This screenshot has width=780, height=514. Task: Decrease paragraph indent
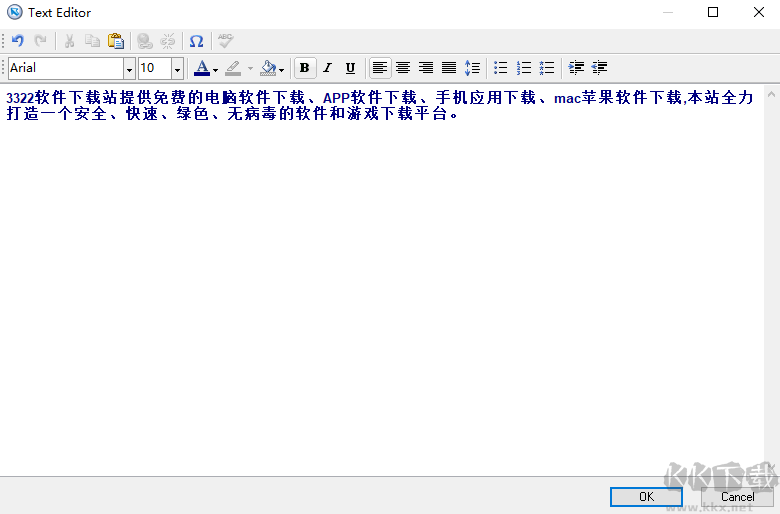(x=599, y=68)
